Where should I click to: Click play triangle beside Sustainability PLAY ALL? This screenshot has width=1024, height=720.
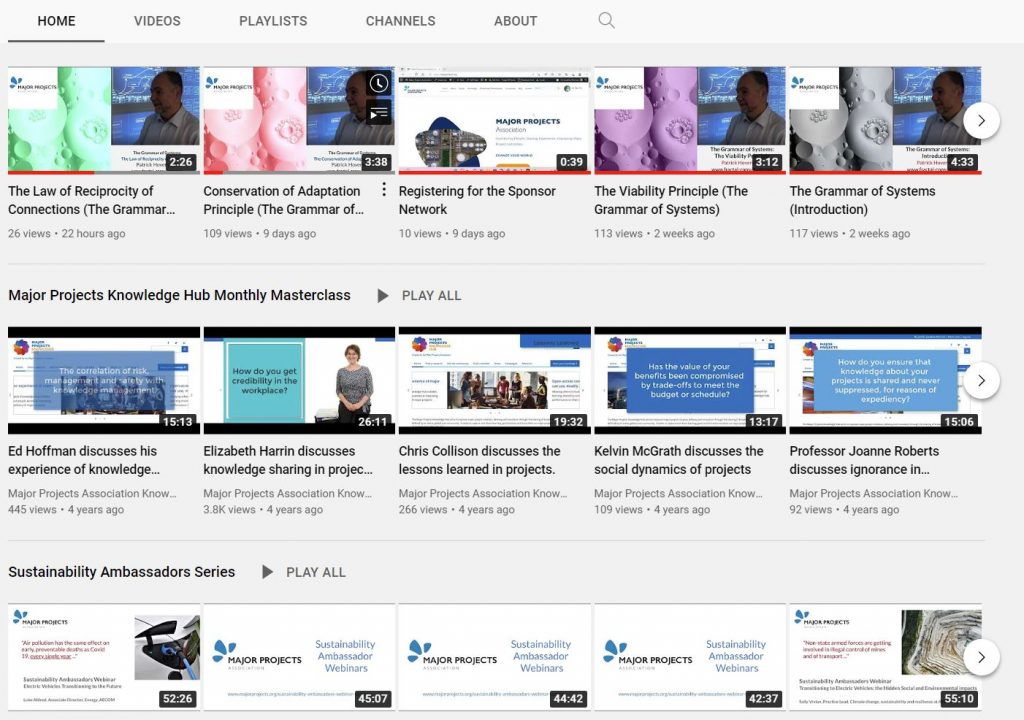click(267, 572)
